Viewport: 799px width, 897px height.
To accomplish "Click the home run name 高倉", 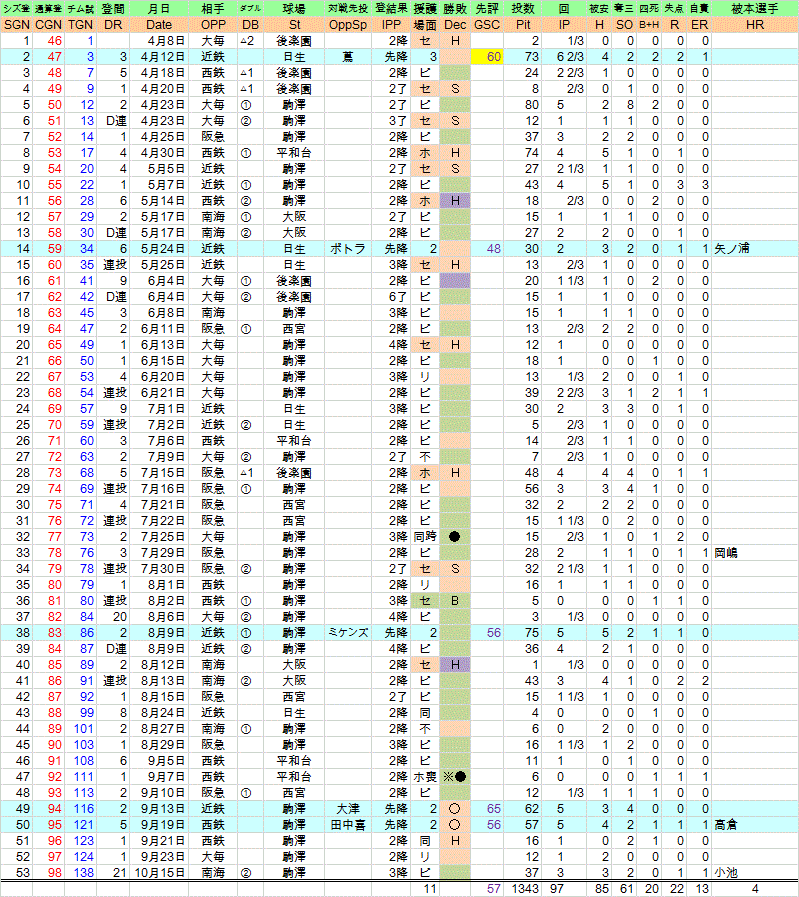I will [726, 824].
